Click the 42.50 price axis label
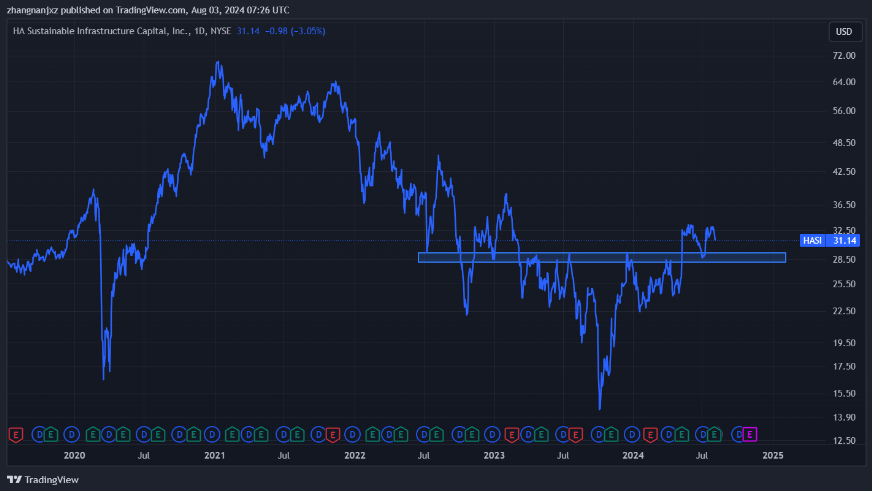The height and width of the screenshot is (491, 872). click(844, 172)
